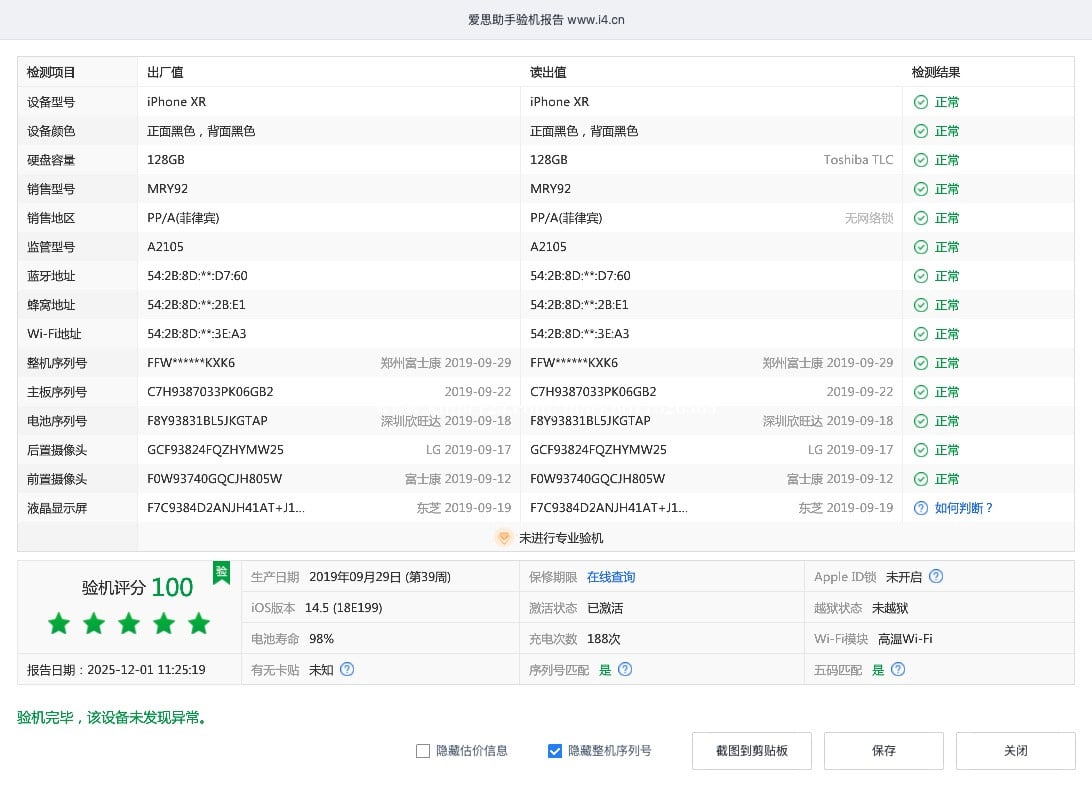
Task: Click the green 验 badge near score
Action: tap(221, 572)
